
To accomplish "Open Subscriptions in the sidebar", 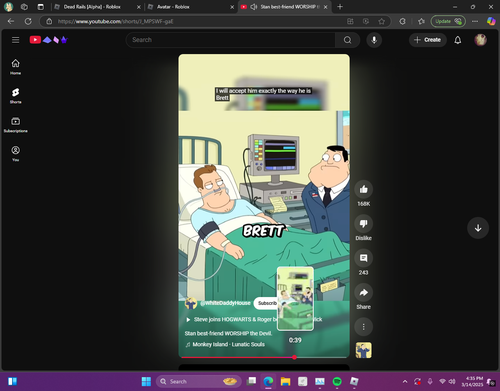I will pos(15,125).
